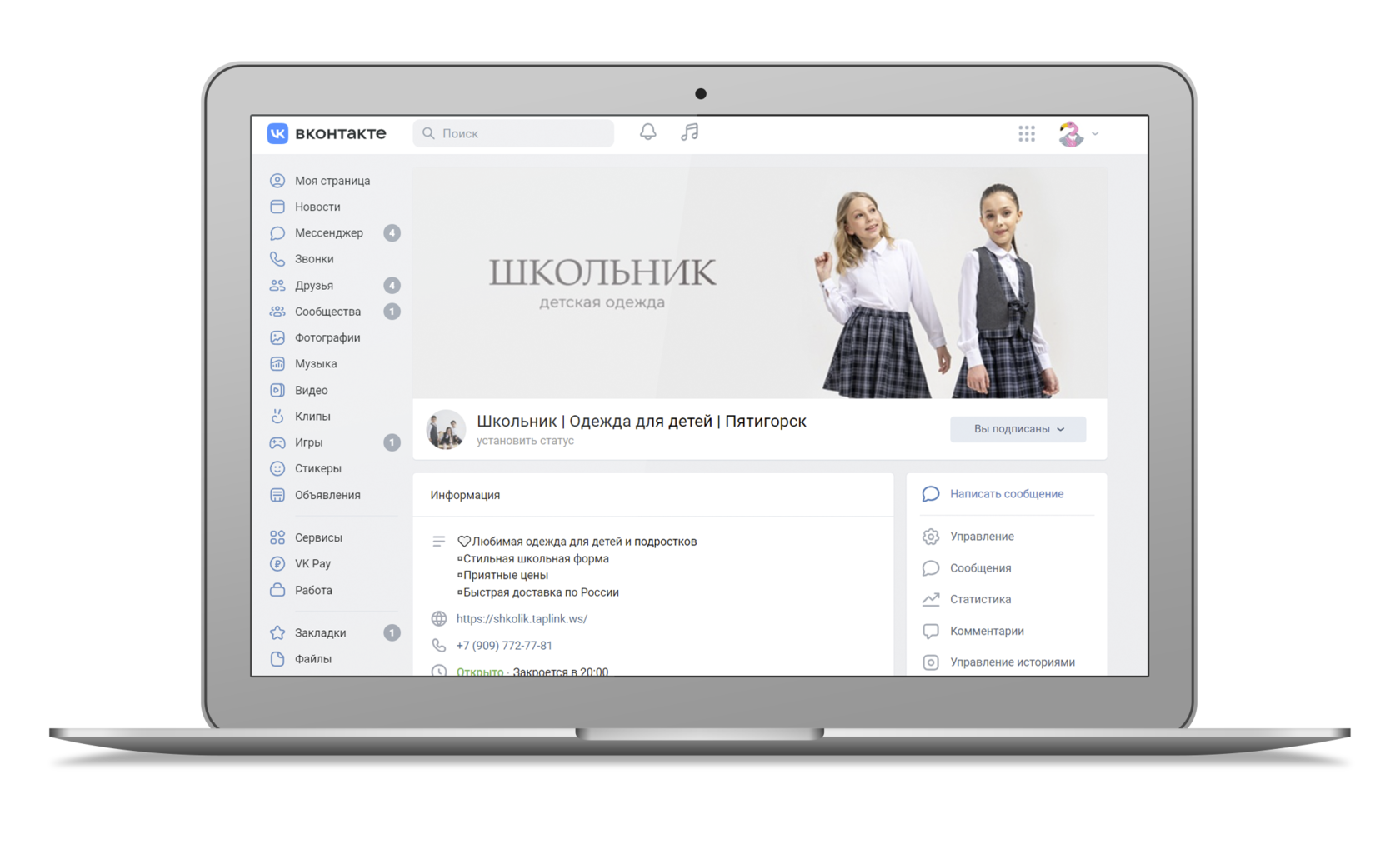Screen dimensions: 1400x844
Task: Open Управление community settings
Action: point(982,537)
